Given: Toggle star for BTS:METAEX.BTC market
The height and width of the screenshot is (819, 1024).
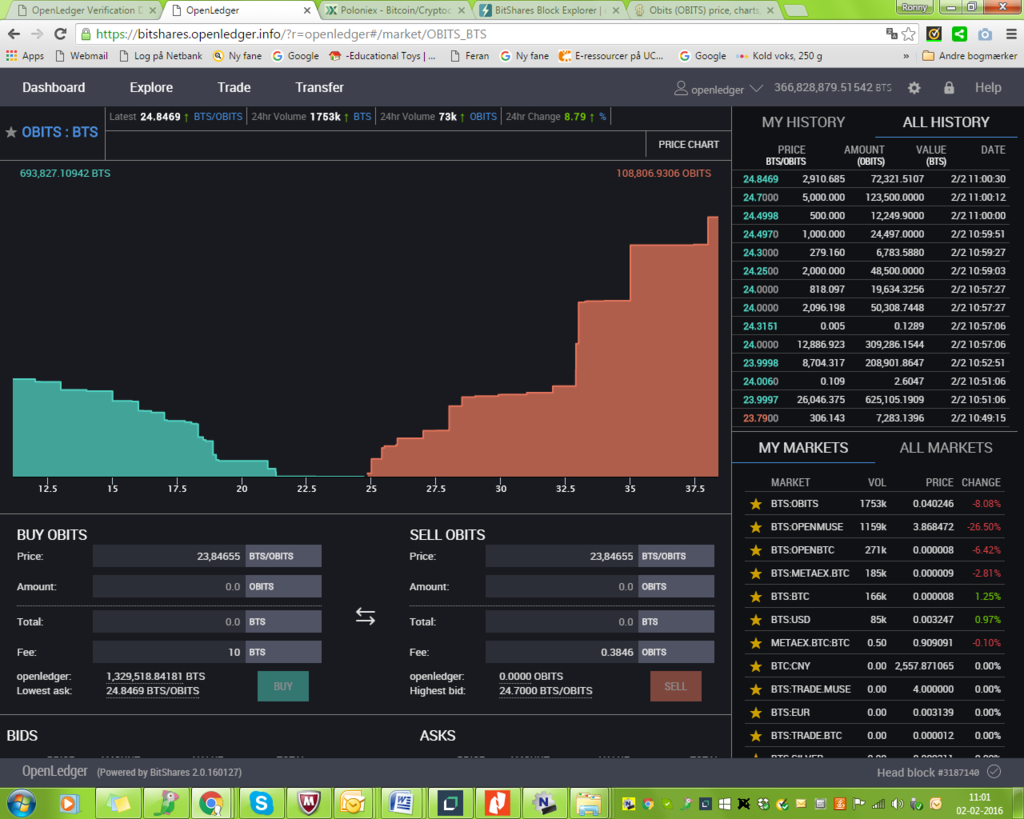Looking at the screenshot, I should [756, 573].
